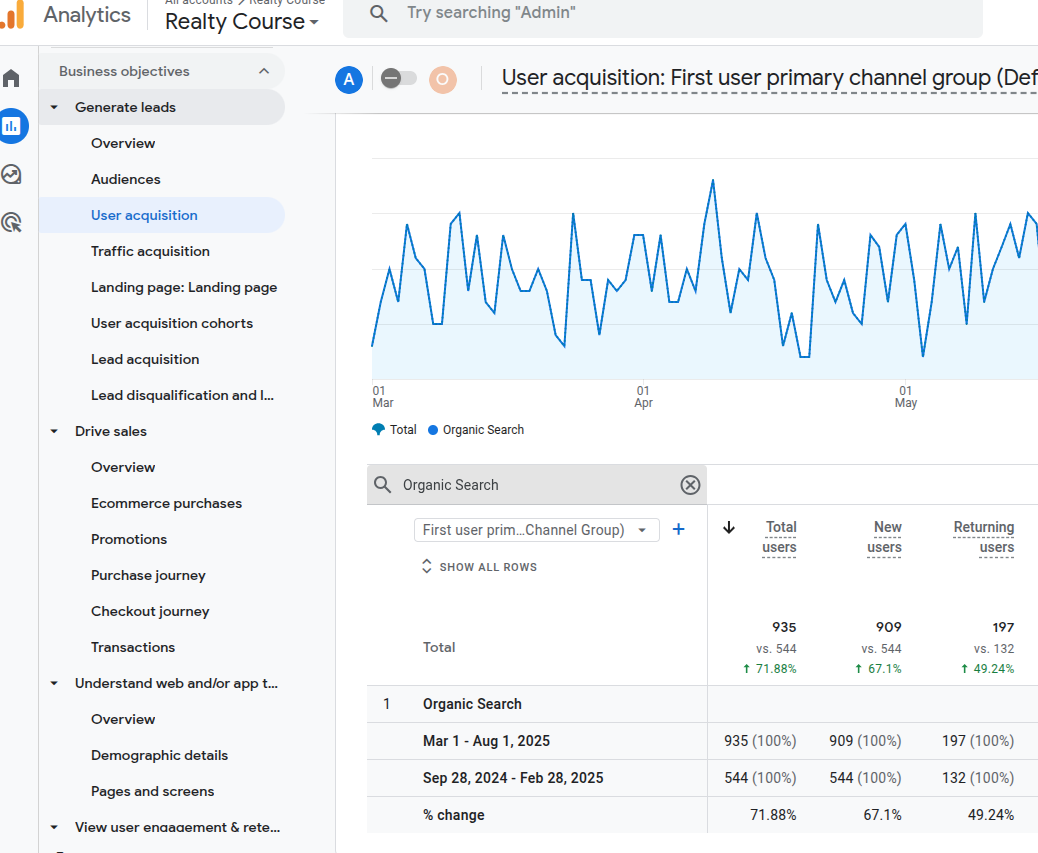This screenshot has height=853, width=1038.
Task: Click the plus icon to add dimension
Action: pos(678,530)
